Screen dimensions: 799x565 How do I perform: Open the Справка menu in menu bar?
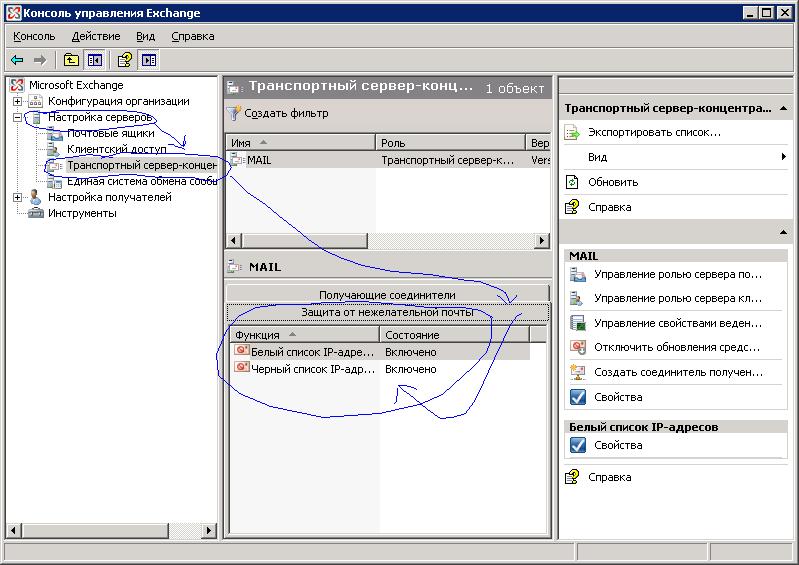(x=193, y=36)
